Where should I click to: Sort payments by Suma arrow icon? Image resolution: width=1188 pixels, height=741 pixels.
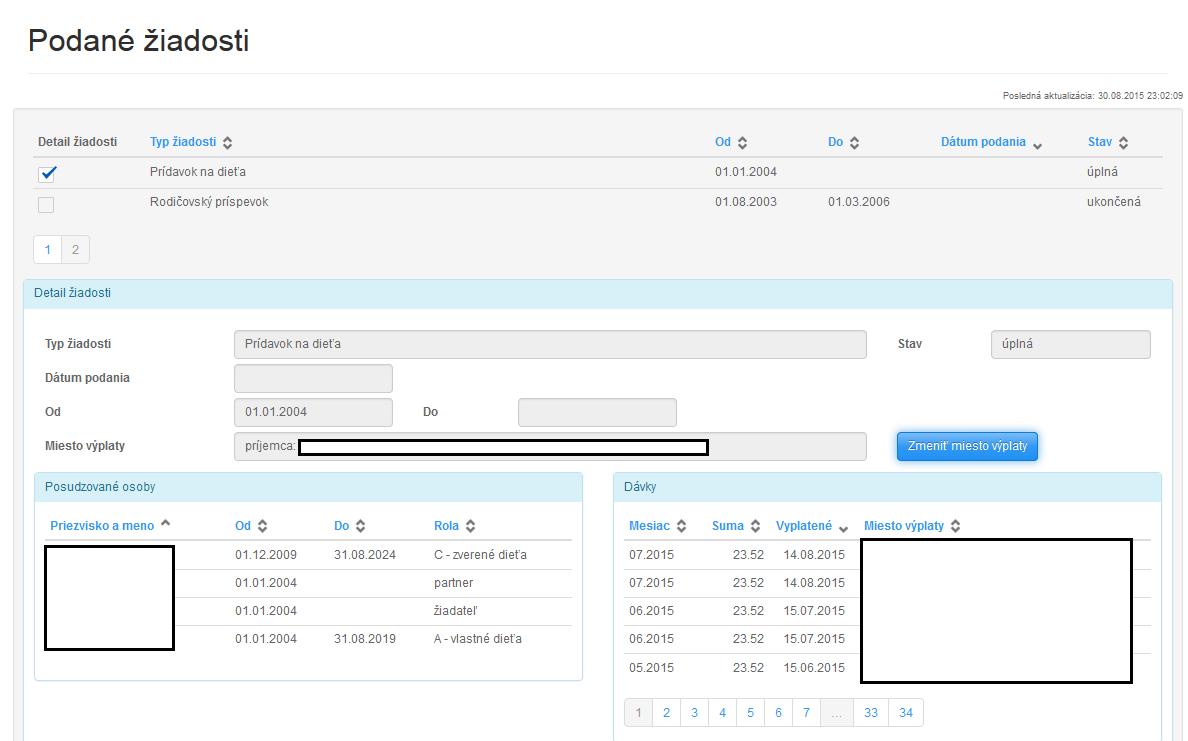[755, 526]
